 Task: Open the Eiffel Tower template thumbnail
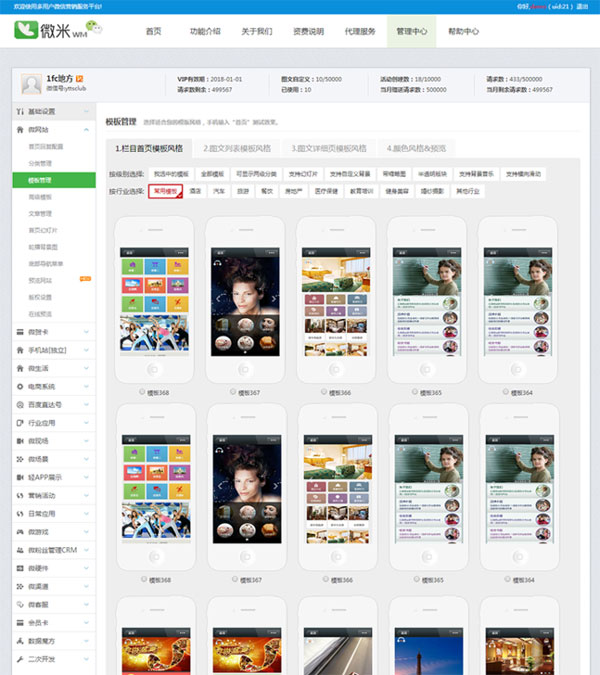[429, 651]
